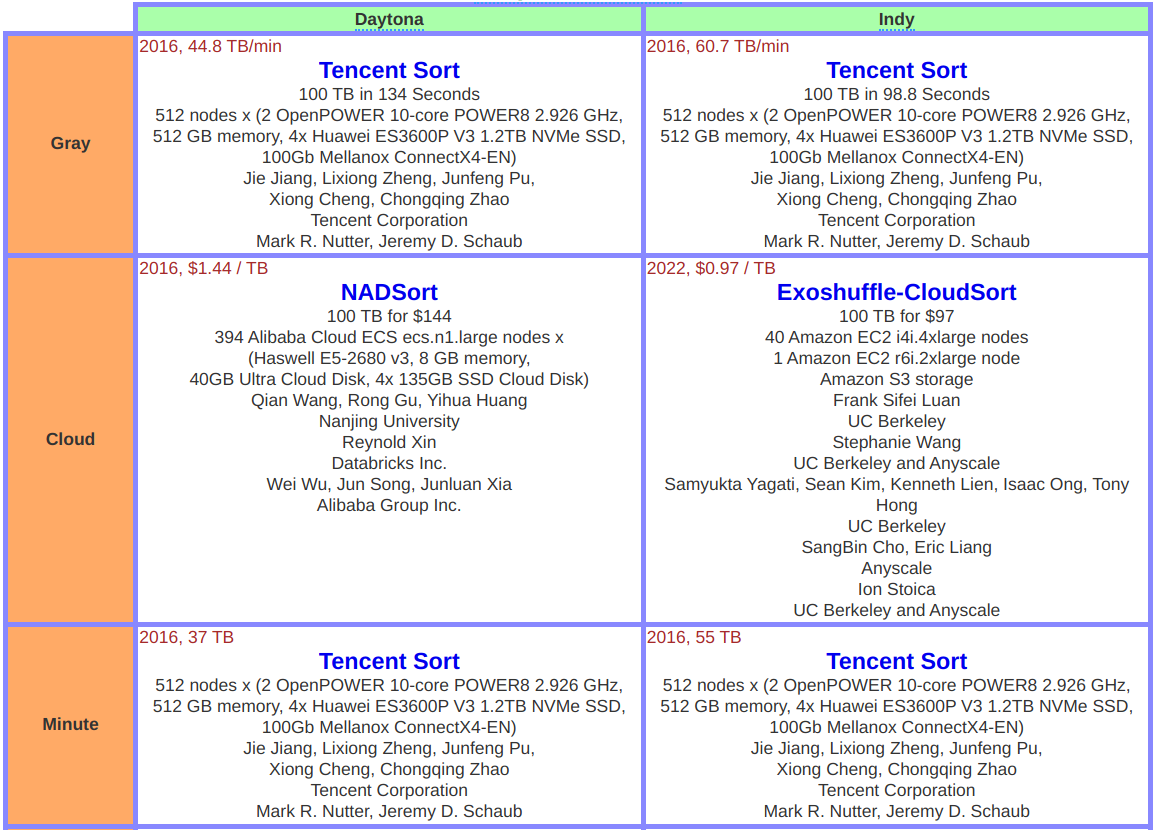Click 'Ion Stoica' name
This screenshot has height=830, width=1158.
click(x=896, y=590)
